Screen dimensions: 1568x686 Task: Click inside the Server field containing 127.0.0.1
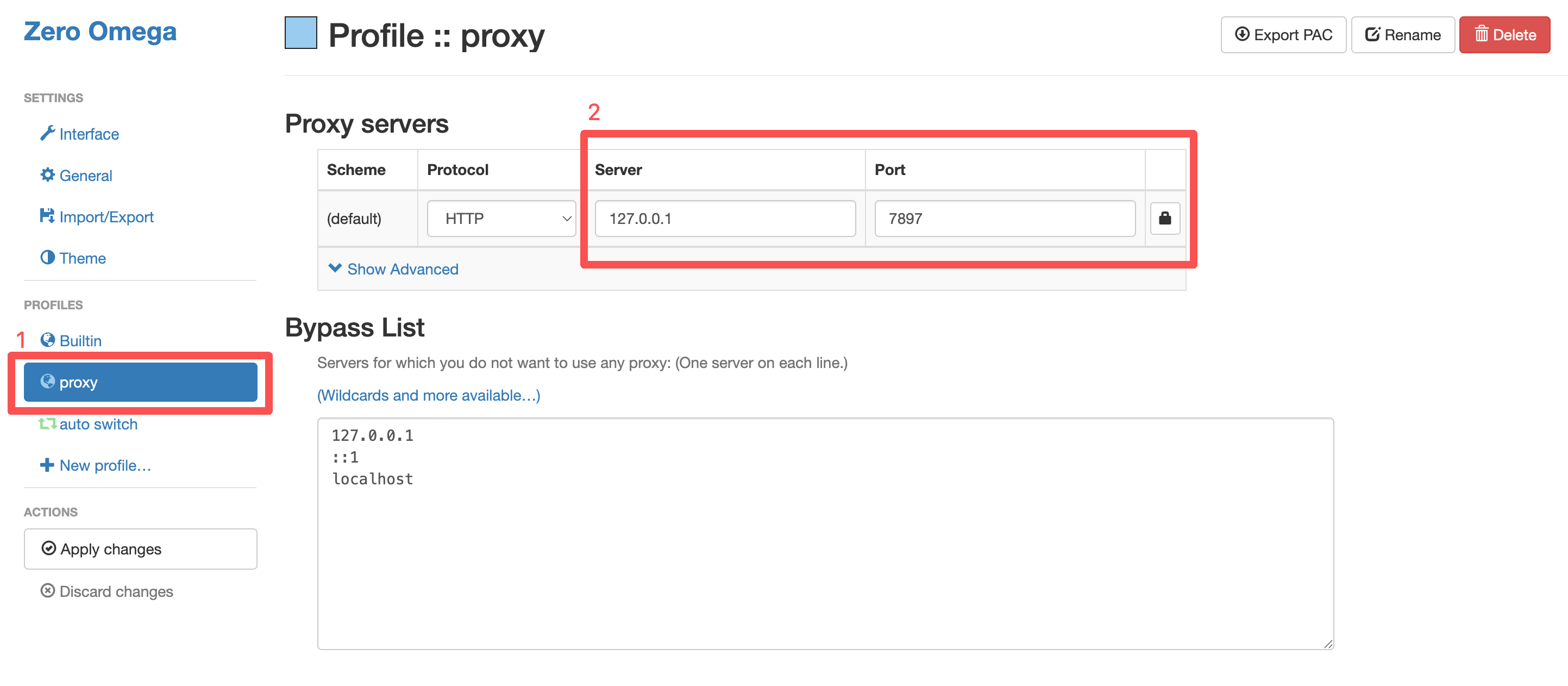tap(724, 218)
